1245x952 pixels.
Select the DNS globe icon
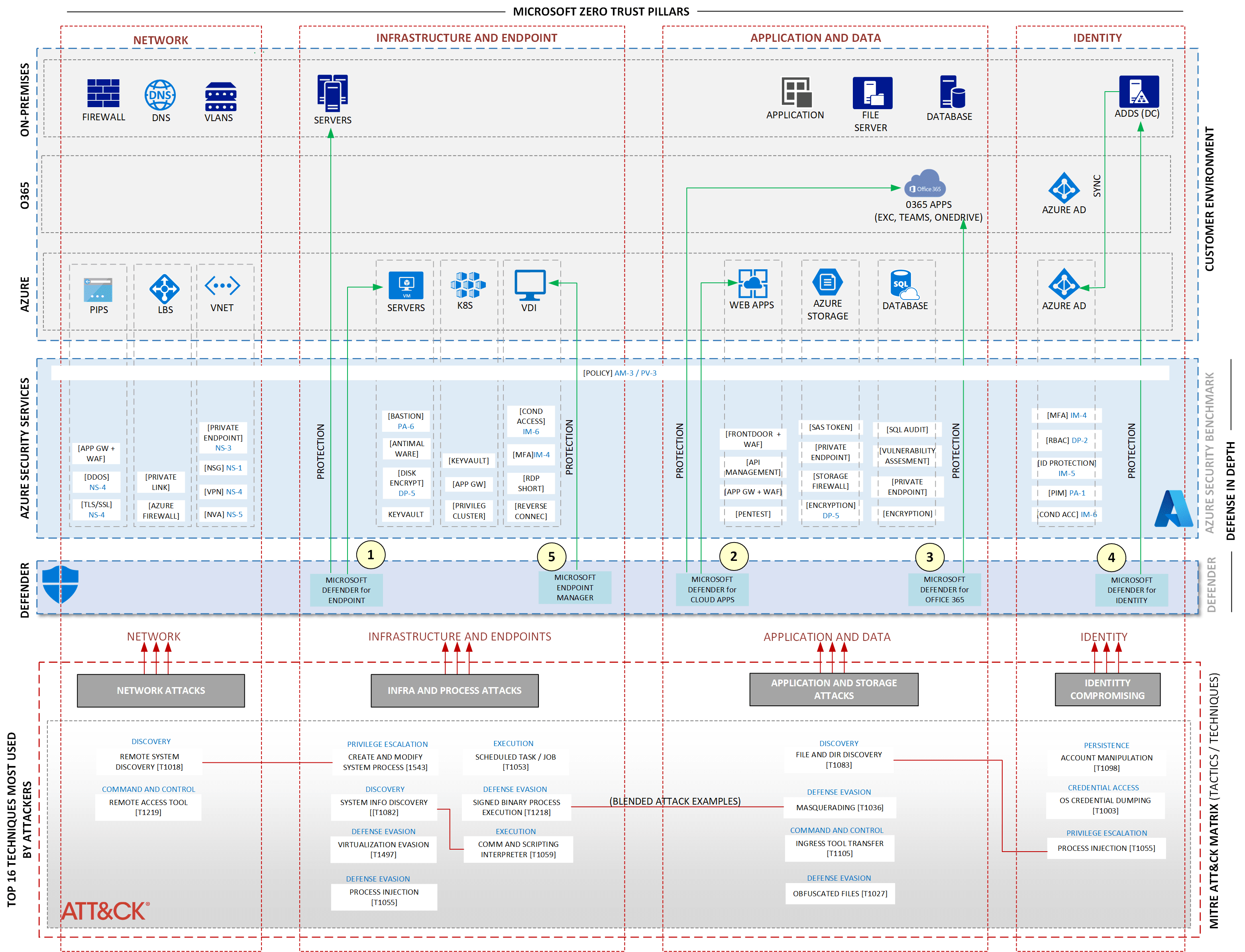160,95
